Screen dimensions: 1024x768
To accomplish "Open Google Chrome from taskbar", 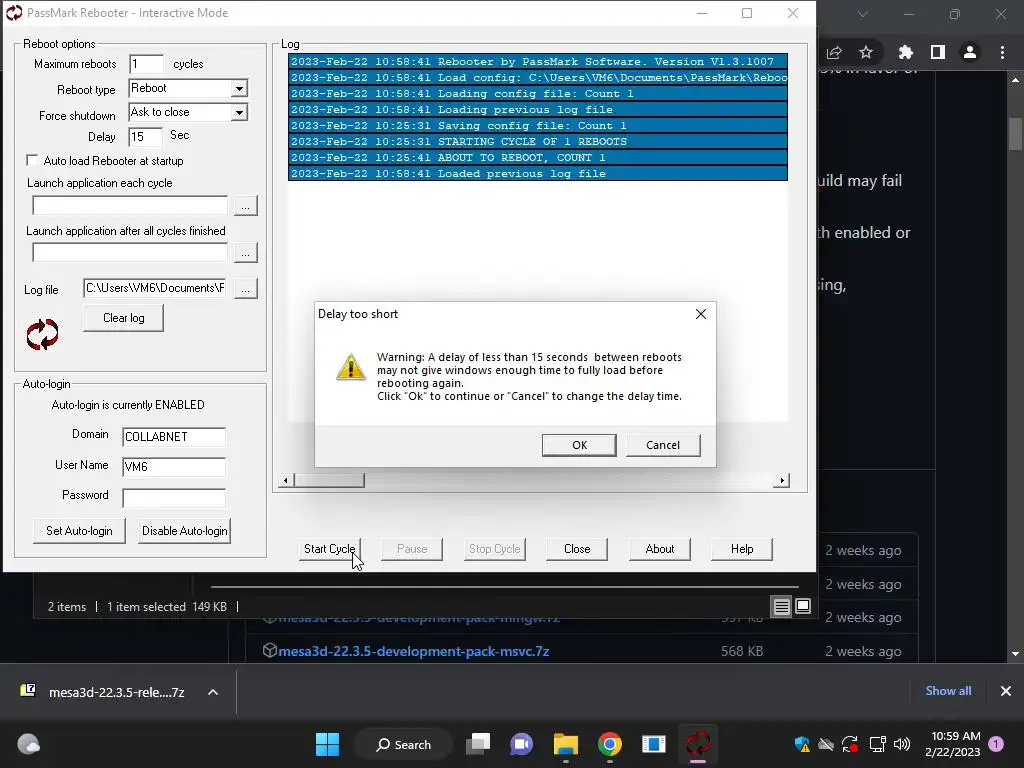I will coord(609,744).
